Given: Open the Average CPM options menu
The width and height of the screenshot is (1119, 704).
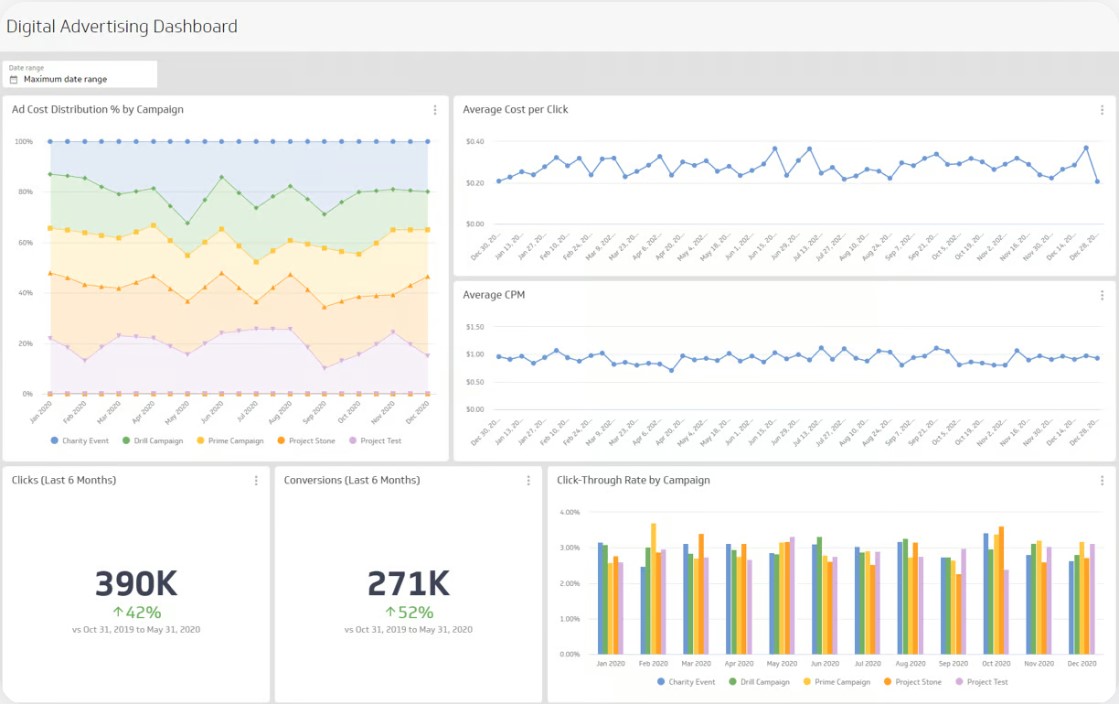Looking at the screenshot, I should [1101, 295].
